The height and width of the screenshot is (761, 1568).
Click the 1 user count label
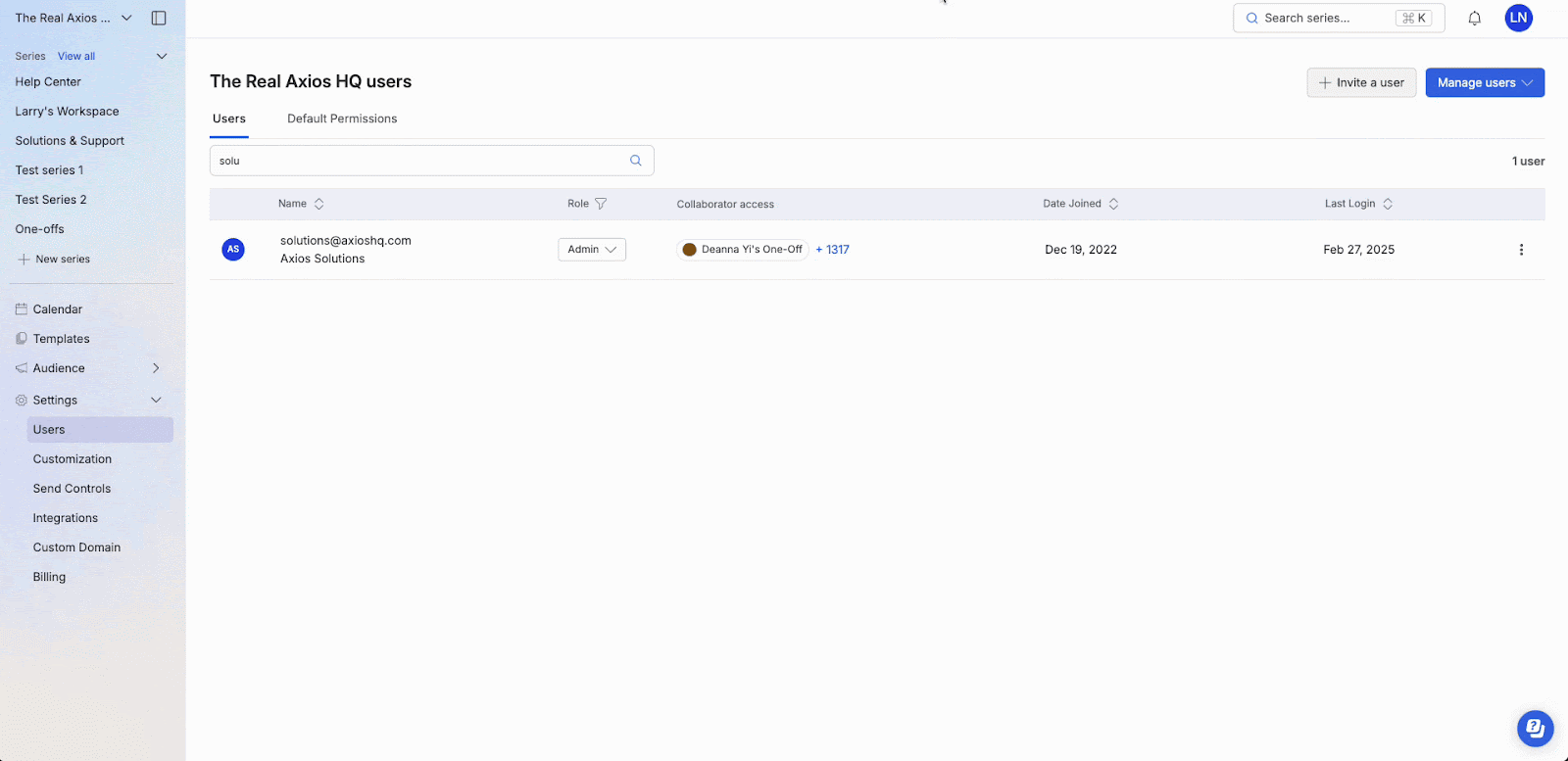point(1528,161)
